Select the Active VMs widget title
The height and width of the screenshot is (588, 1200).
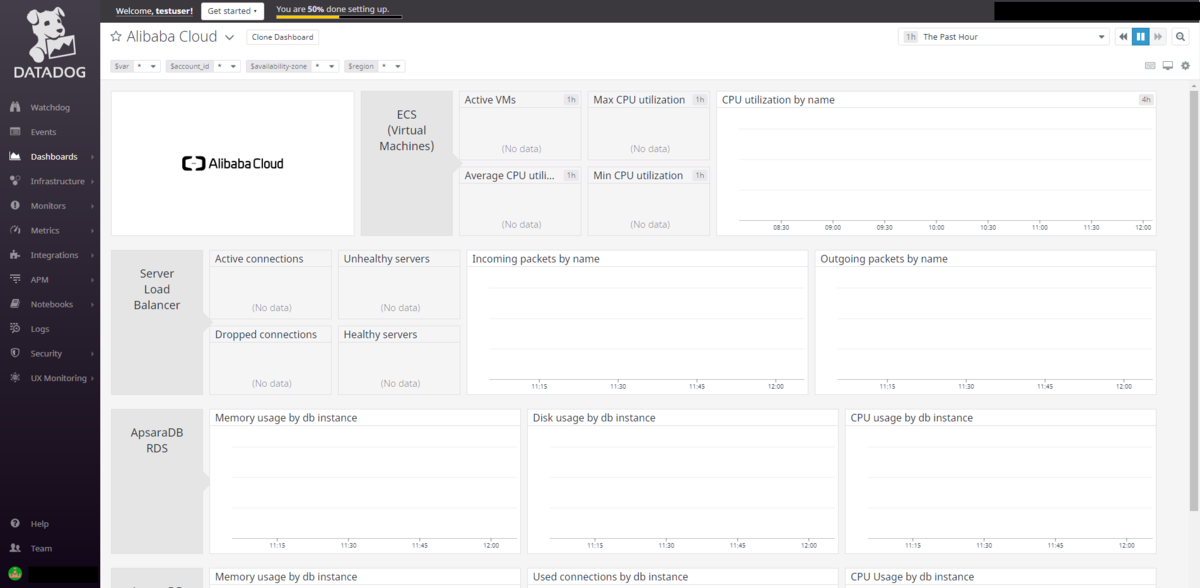point(490,100)
